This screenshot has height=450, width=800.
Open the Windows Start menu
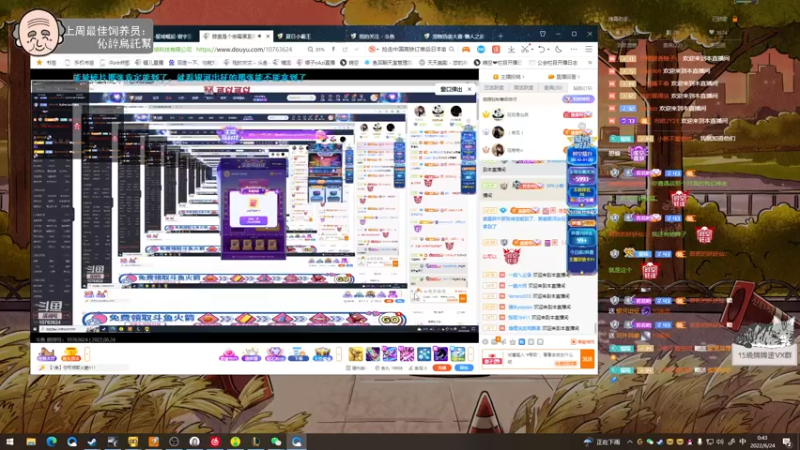10,441
